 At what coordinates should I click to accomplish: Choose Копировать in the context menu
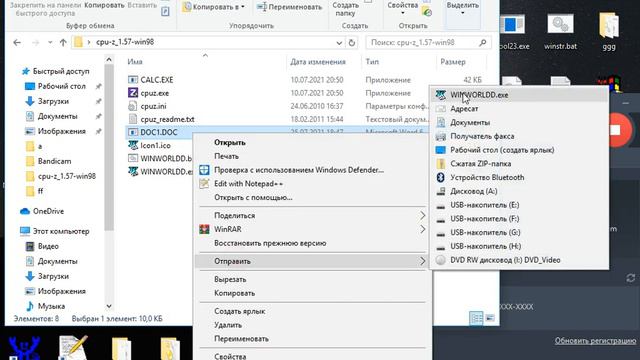pyautogui.click(x=234, y=293)
